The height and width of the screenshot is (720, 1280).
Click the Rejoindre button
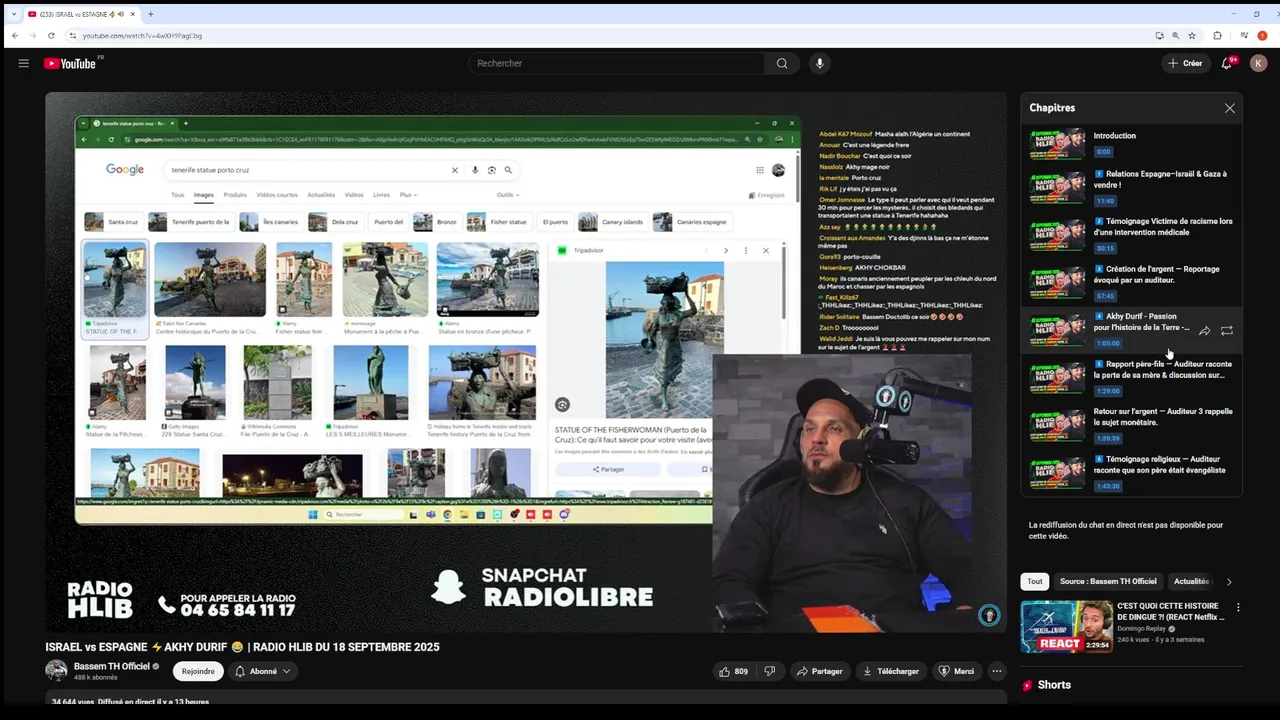coord(198,671)
